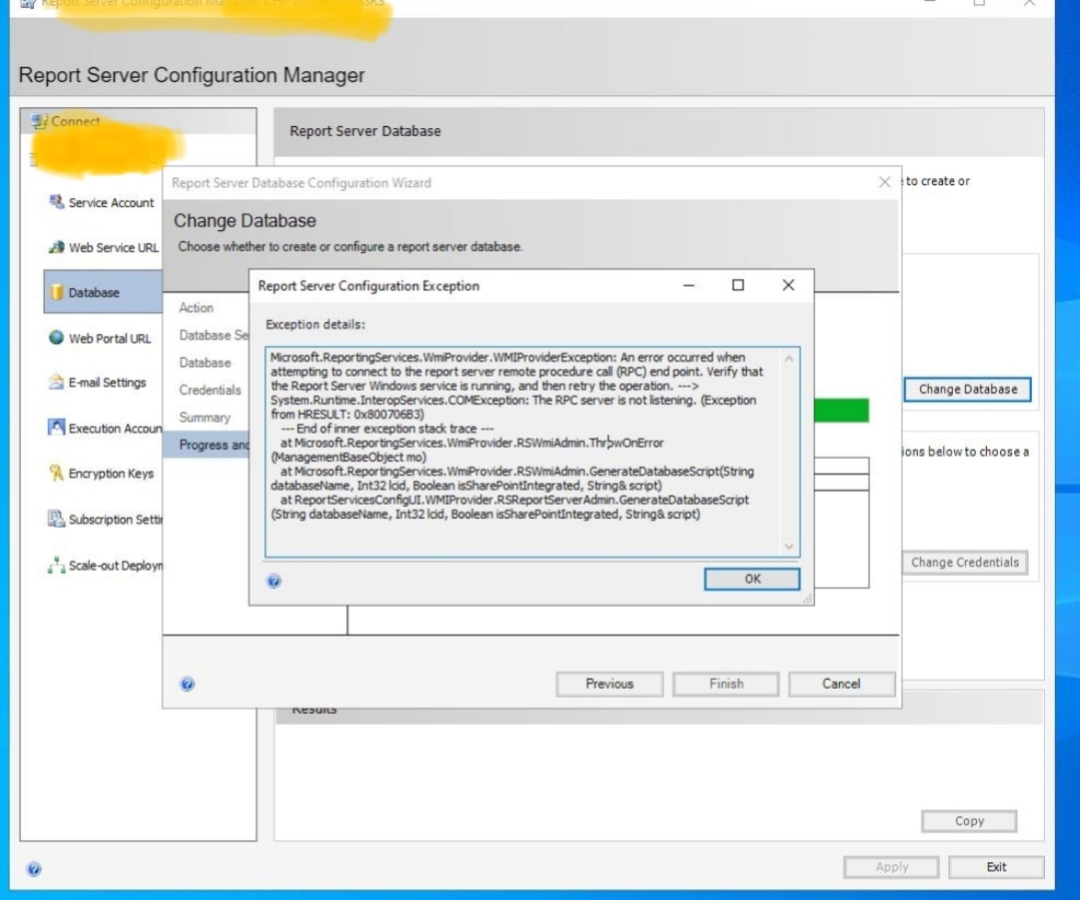Click the Copy results button
This screenshot has height=900, width=1080.
969,821
